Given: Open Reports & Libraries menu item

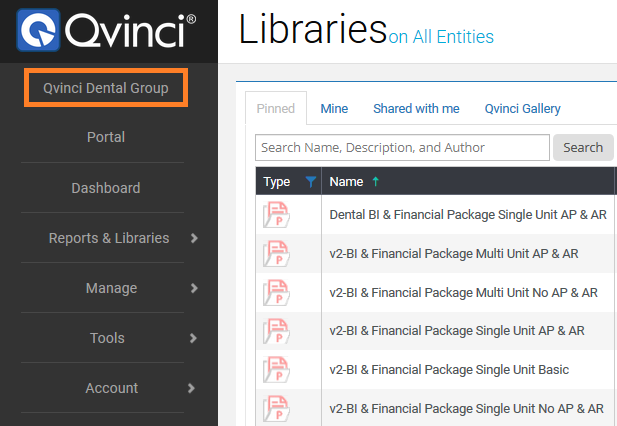Looking at the screenshot, I should (x=109, y=238).
